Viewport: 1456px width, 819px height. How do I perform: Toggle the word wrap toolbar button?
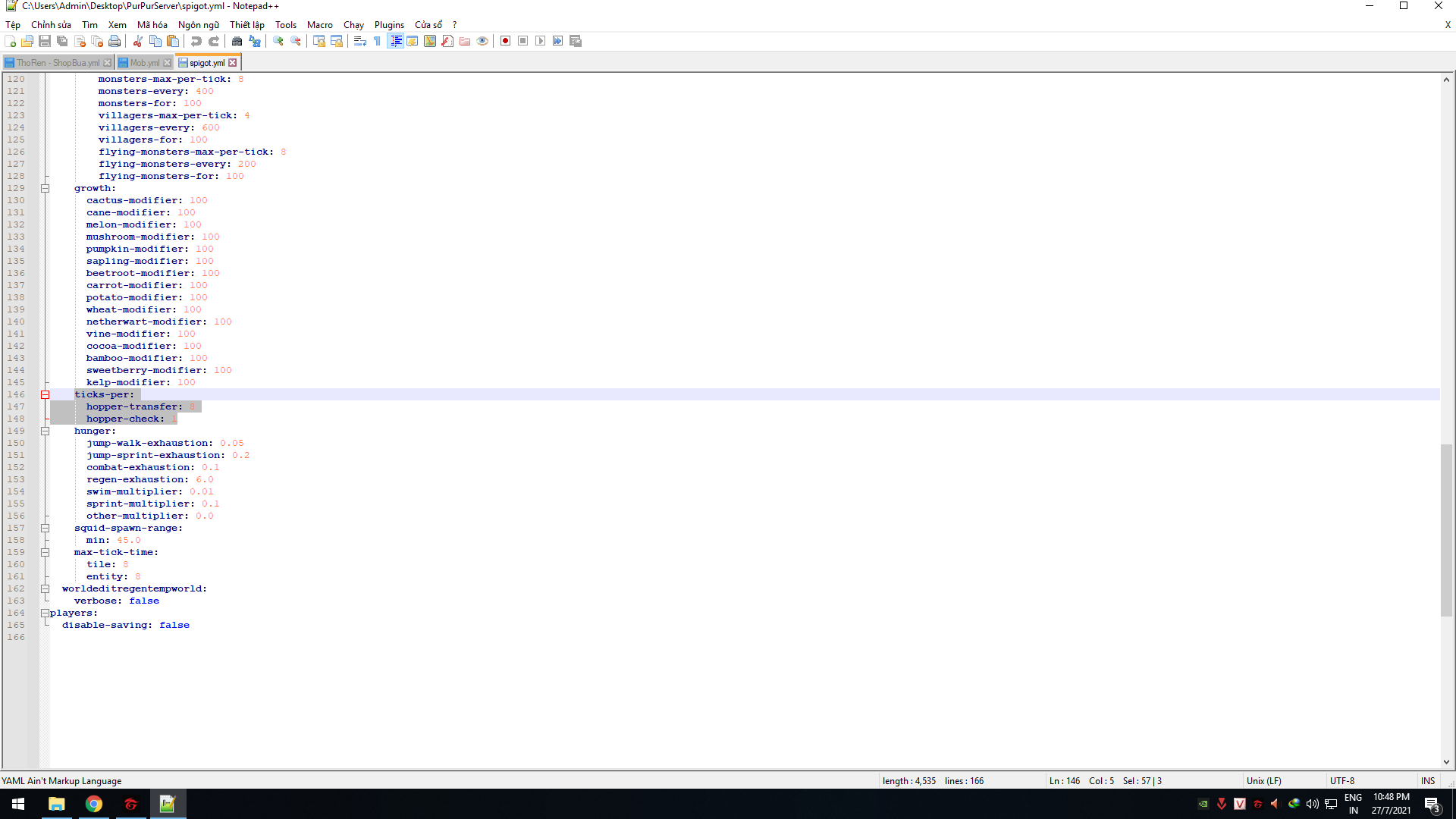tap(360, 41)
